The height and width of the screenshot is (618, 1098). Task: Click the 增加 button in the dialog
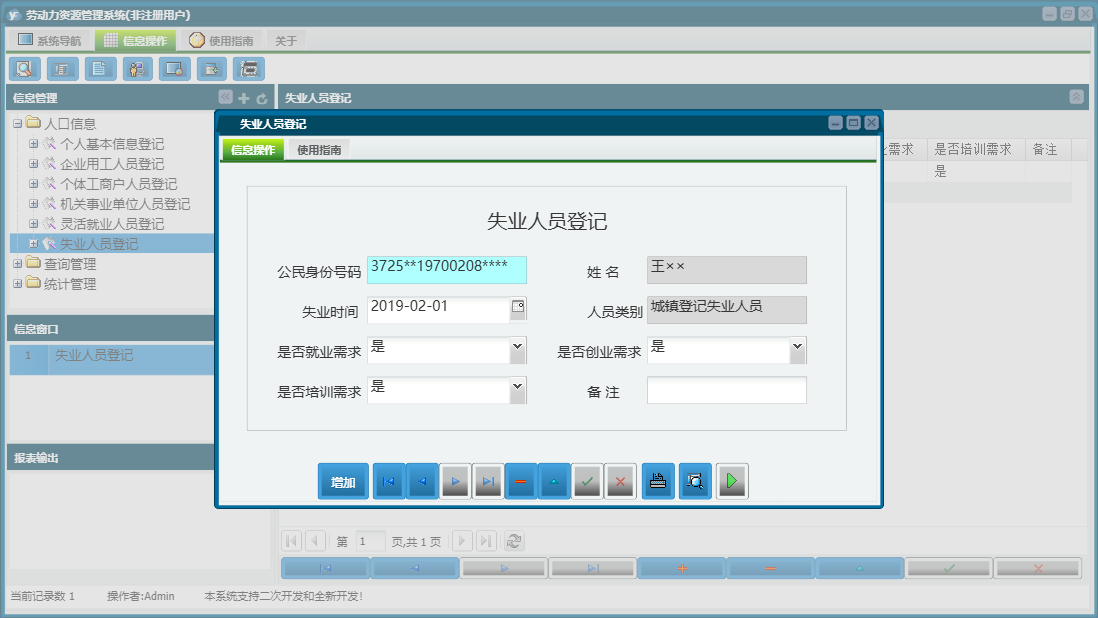[x=342, y=481]
